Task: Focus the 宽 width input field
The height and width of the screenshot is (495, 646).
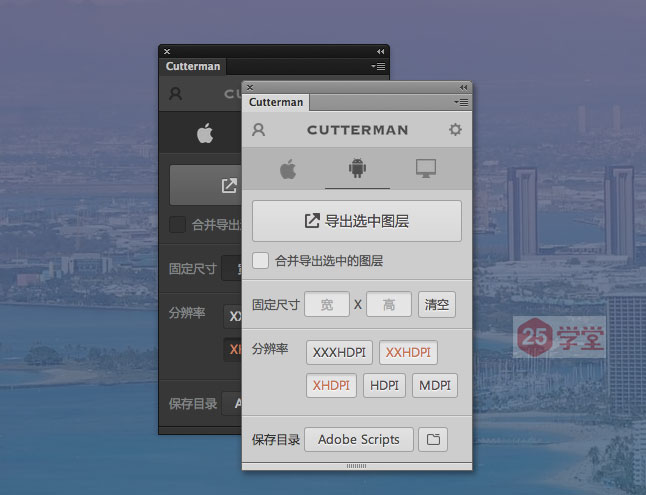Action: (327, 305)
